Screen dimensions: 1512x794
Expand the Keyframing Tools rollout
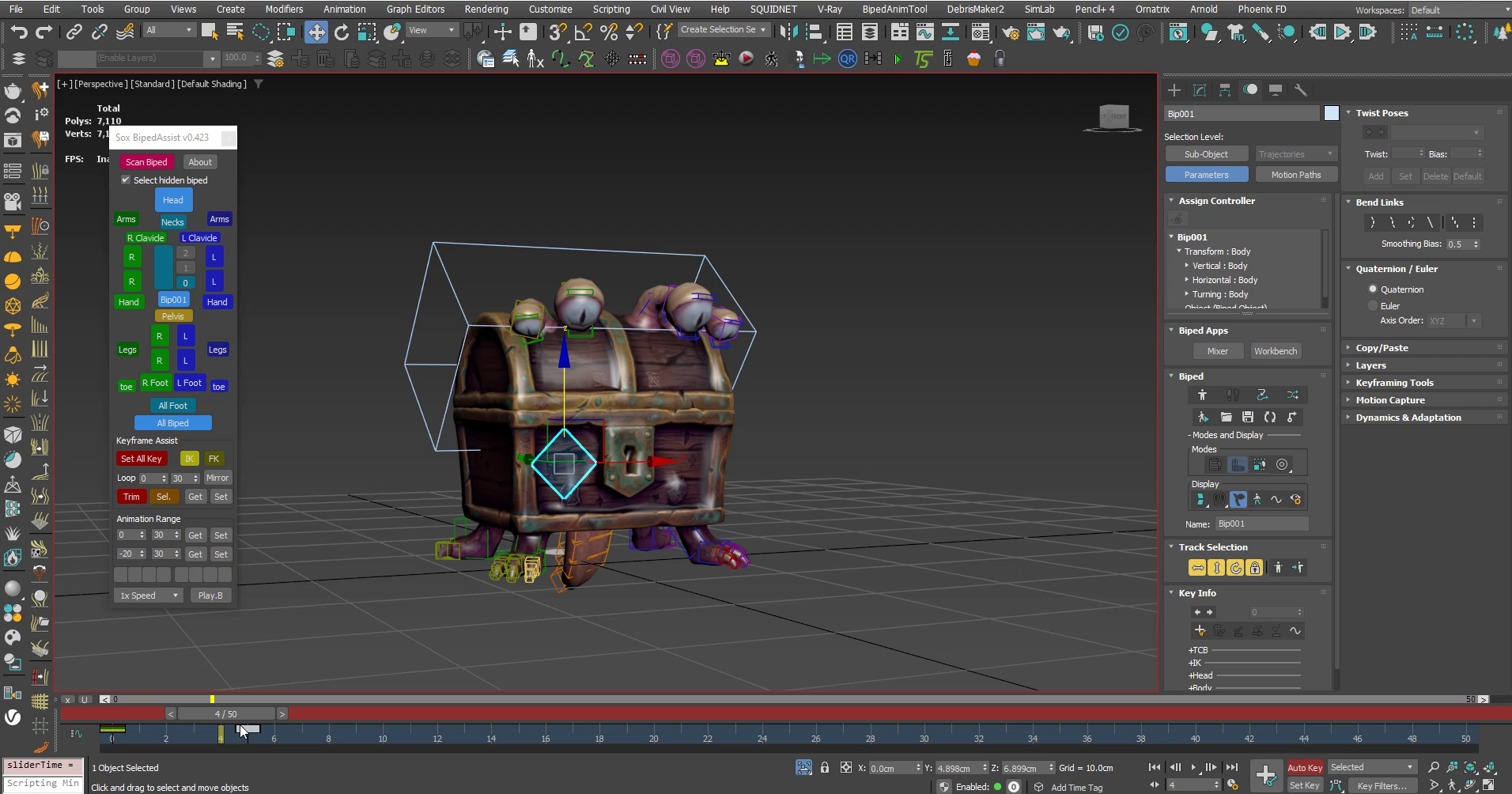(1394, 383)
